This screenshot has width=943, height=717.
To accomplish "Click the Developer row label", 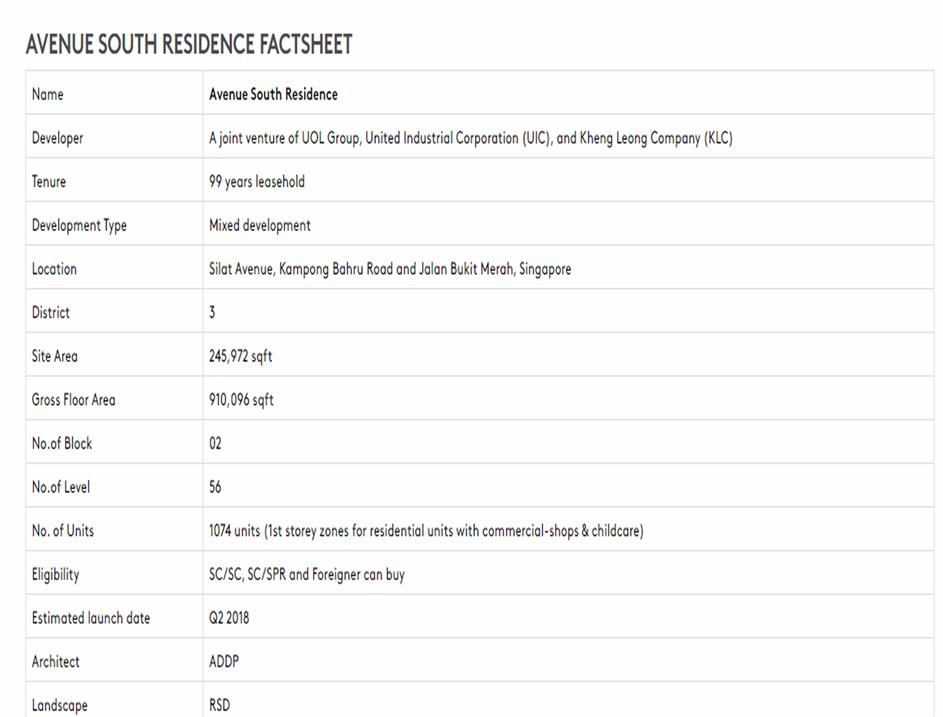I will [x=57, y=138].
